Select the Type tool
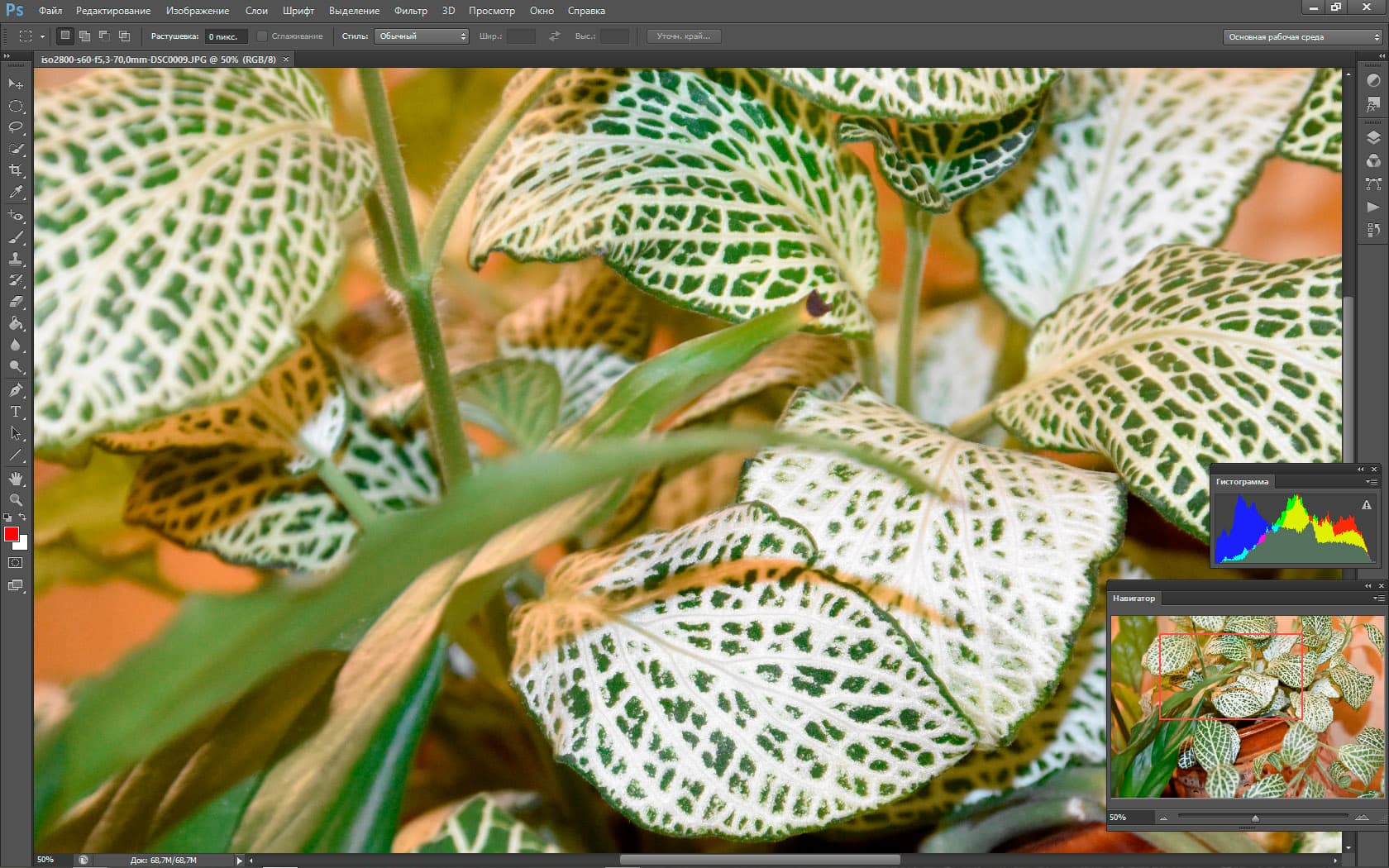Viewport: 1389px width, 868px height. [16, 412]
